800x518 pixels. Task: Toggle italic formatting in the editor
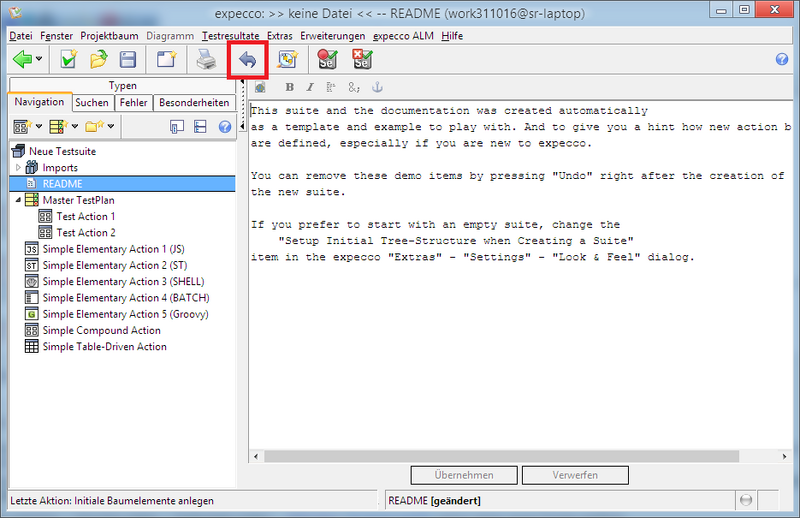coord(310,87)
